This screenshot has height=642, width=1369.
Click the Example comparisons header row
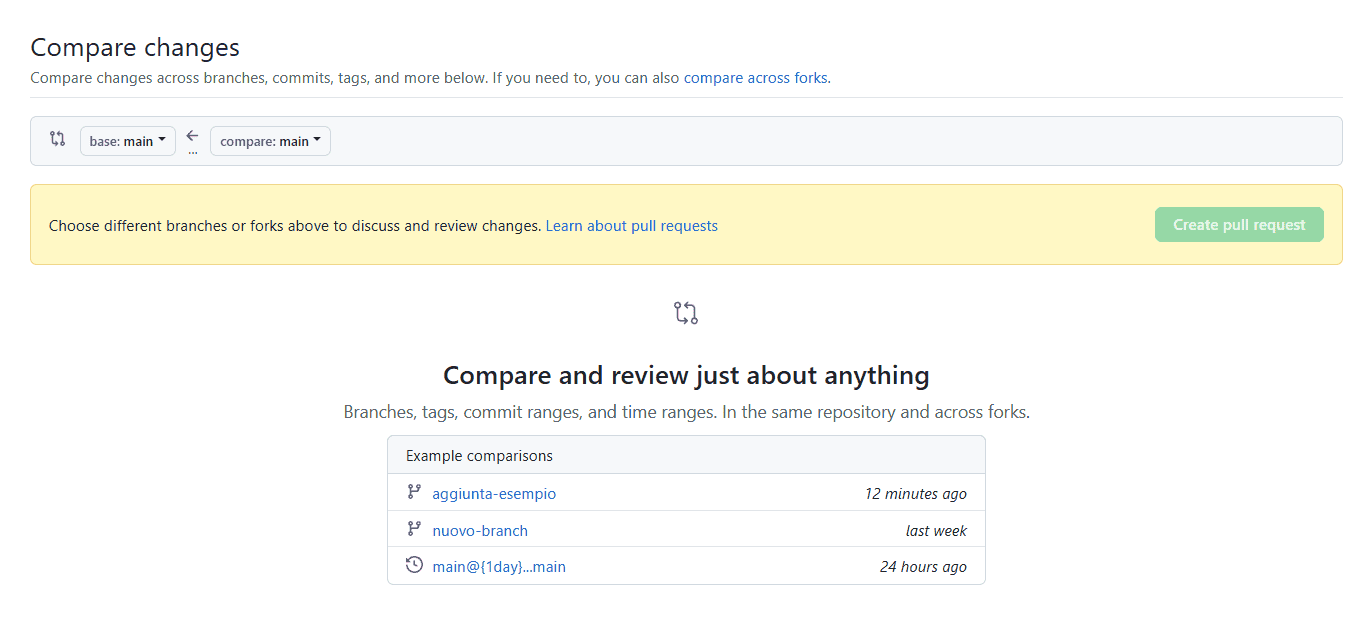click(x=477, y=454)
